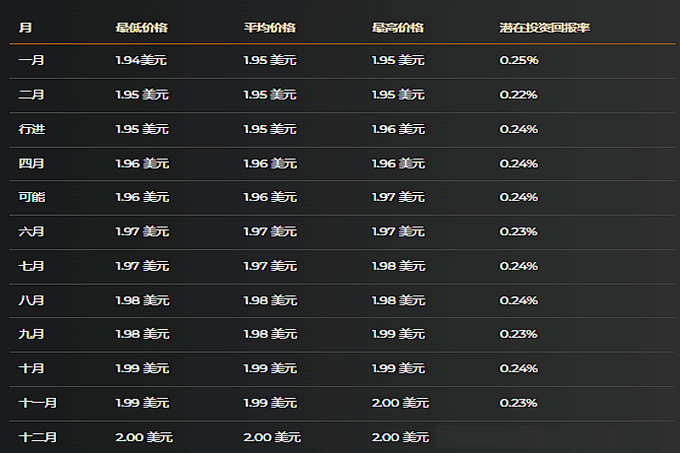Click the 十二月 row label
680x453 pixels.
(37, 437)
